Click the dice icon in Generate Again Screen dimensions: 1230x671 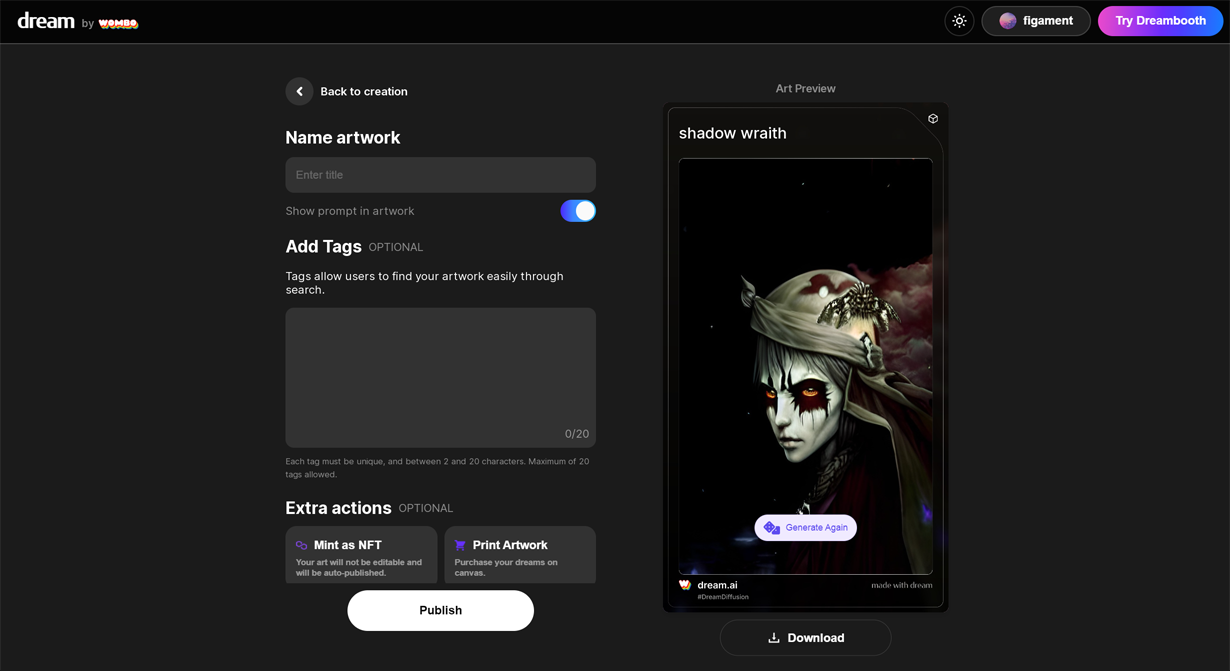tap(772, 528)
